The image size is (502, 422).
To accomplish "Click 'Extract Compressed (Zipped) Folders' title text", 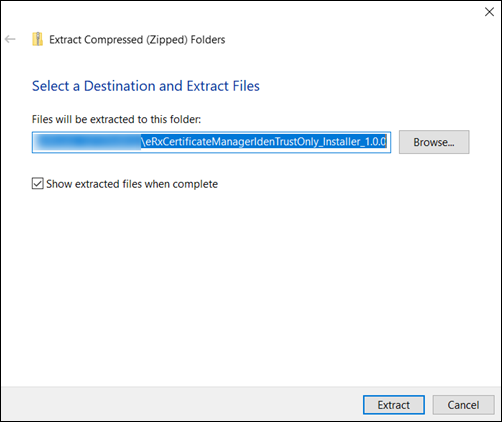I will coord(137,40).
